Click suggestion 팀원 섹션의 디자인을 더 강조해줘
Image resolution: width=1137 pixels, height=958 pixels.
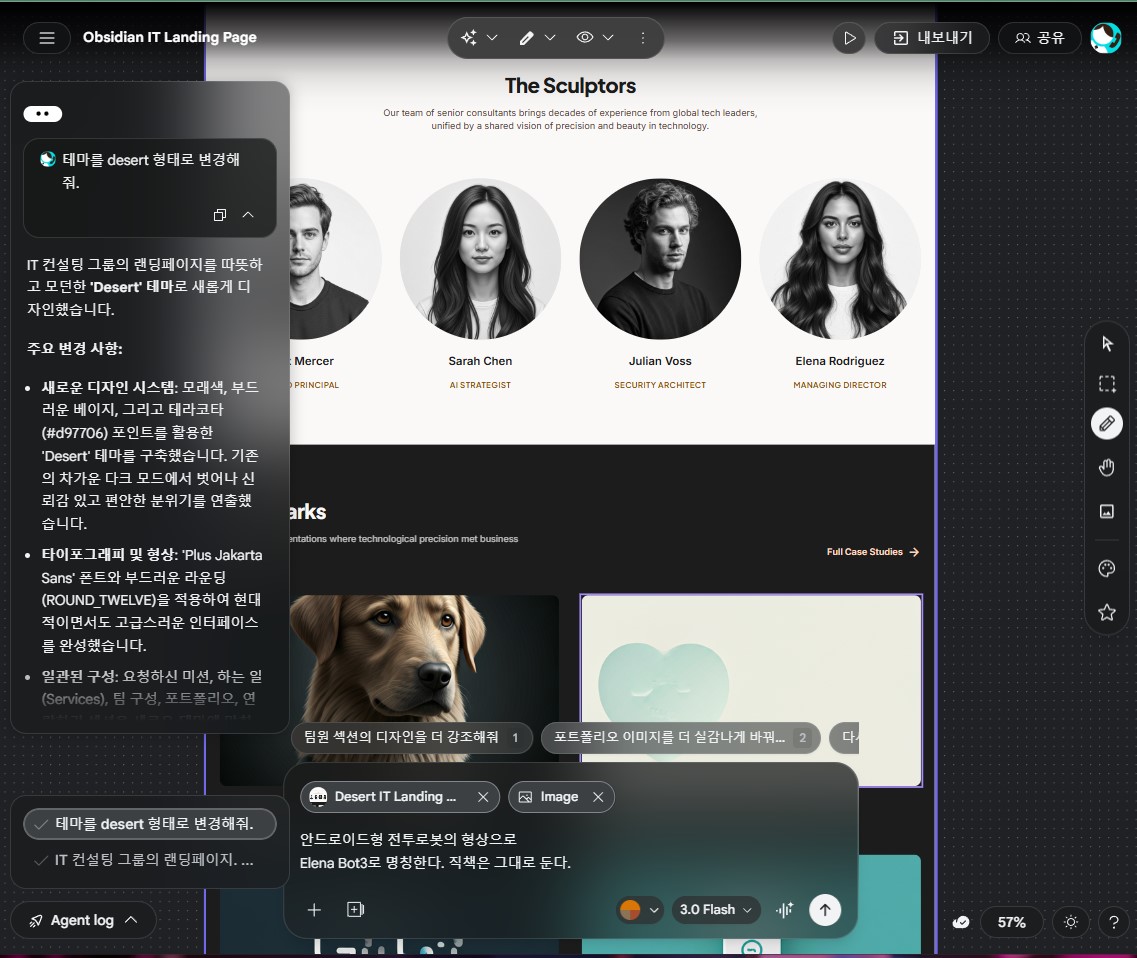click(x=412, y=738)
